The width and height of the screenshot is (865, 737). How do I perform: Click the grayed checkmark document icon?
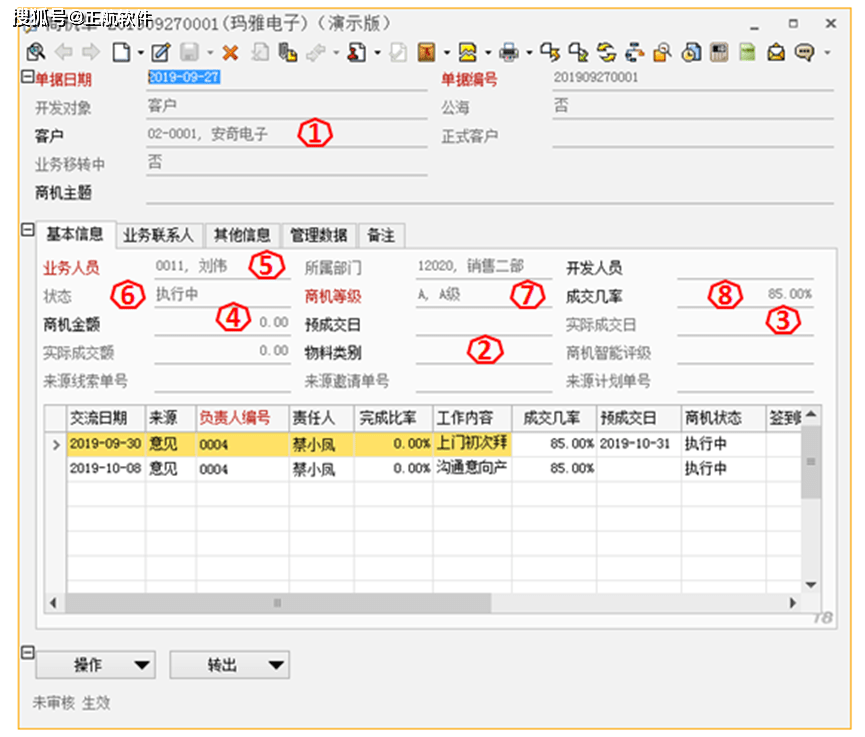click(x=398, y=52)
